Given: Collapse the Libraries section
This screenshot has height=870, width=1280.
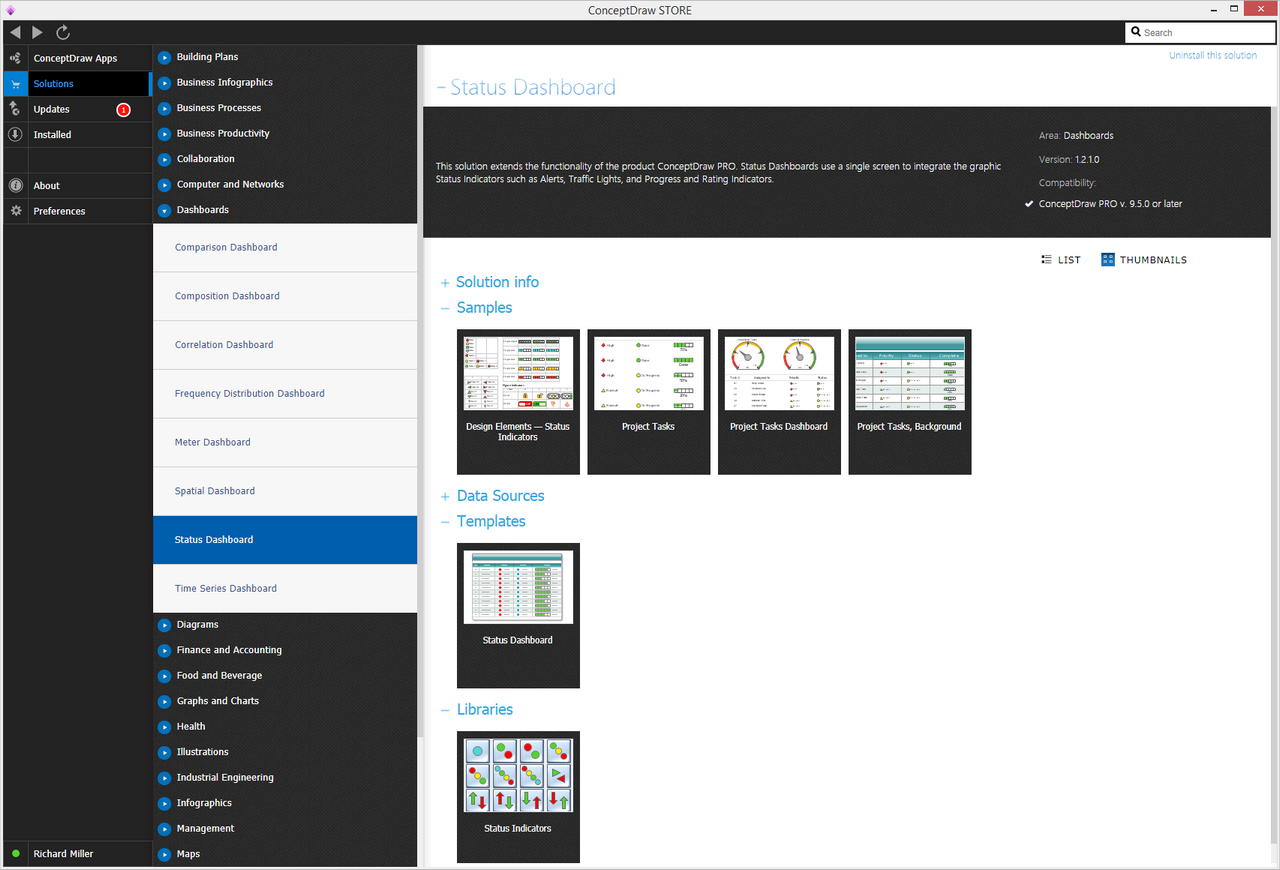Looking at the screenshot, I should tap(445, 710).
